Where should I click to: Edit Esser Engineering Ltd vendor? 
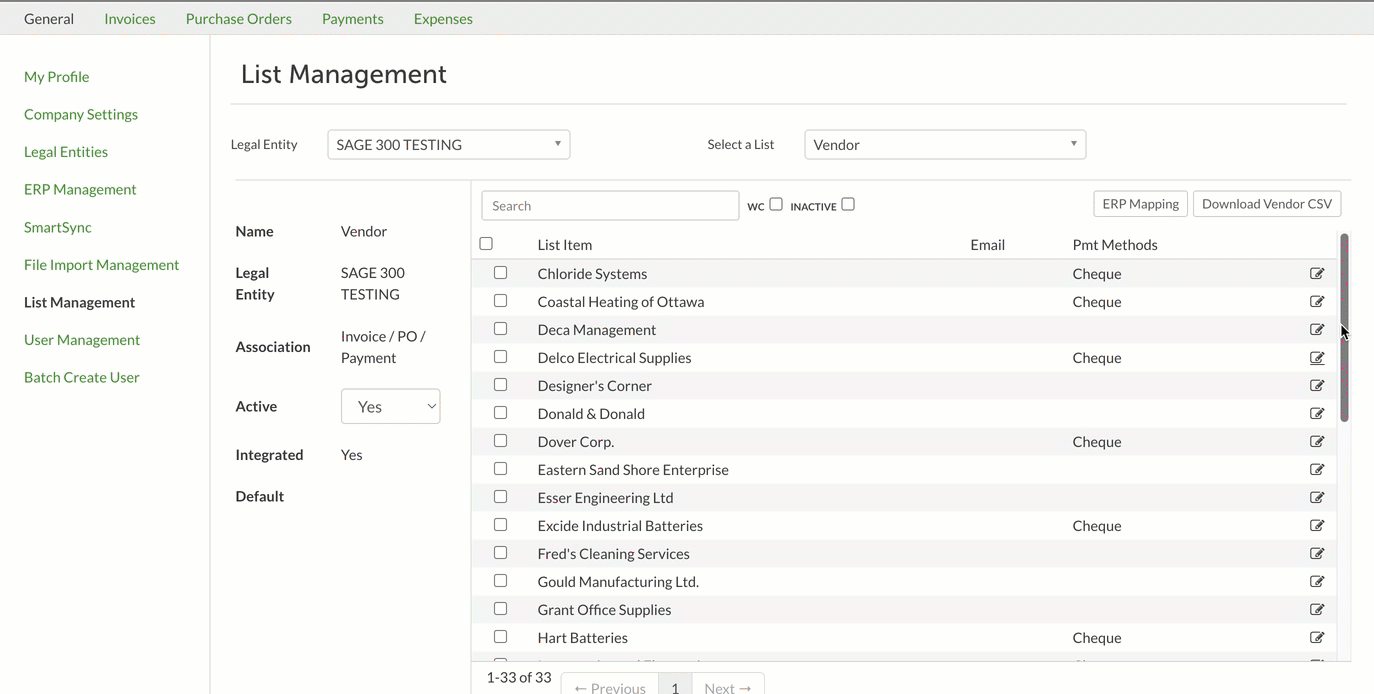(1317, 497)
